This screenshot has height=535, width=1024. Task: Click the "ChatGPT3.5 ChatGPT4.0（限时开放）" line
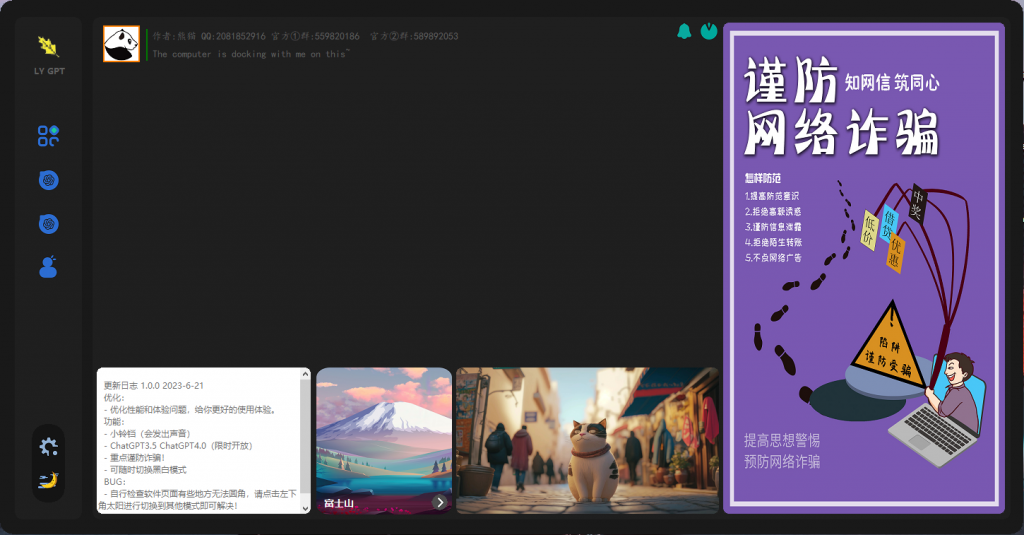coord(178,446)
